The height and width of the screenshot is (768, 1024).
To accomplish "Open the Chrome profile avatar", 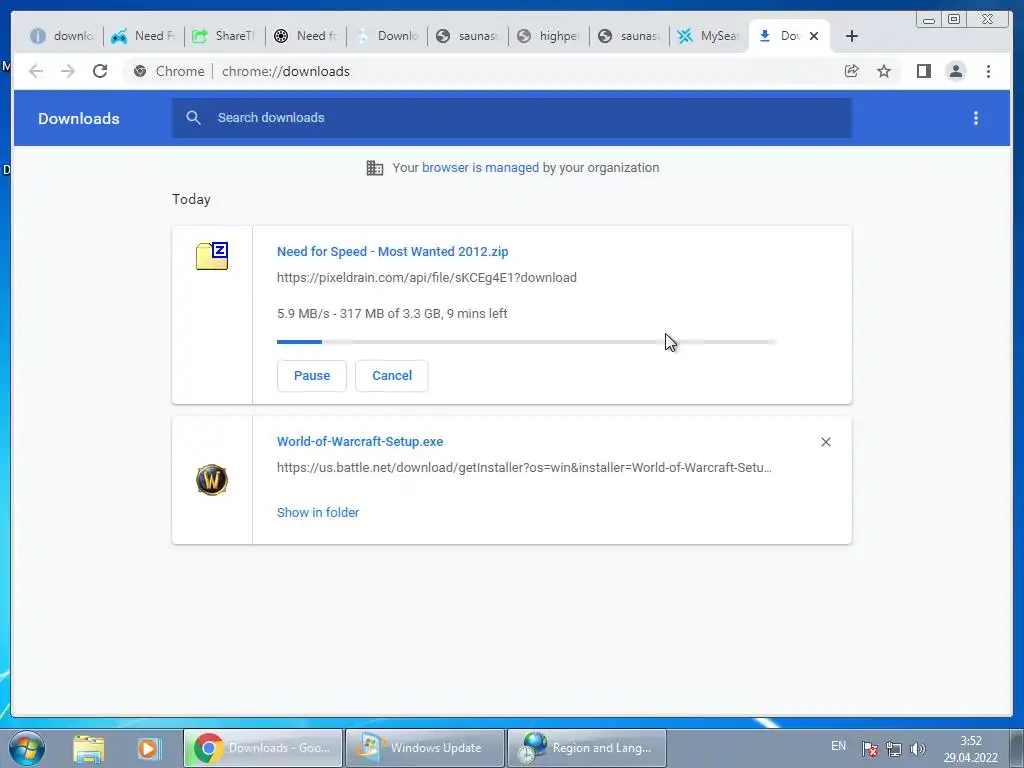I will click(955, 71).
